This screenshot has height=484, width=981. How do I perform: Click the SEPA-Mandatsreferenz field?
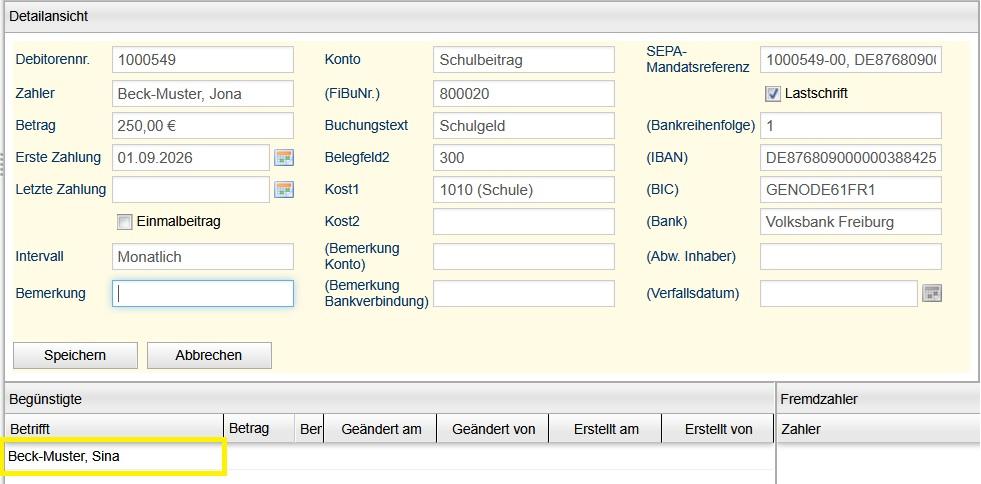click(x=851, y=60)
